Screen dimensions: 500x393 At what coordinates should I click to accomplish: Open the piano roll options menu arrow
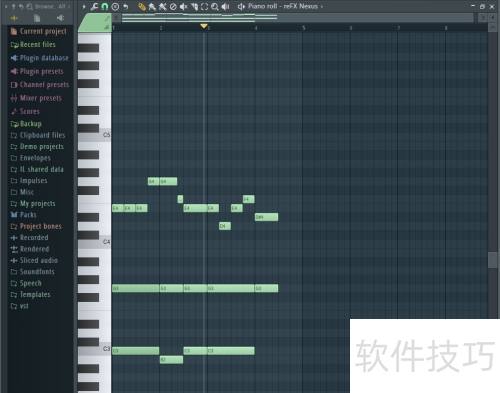coord(84,6)
